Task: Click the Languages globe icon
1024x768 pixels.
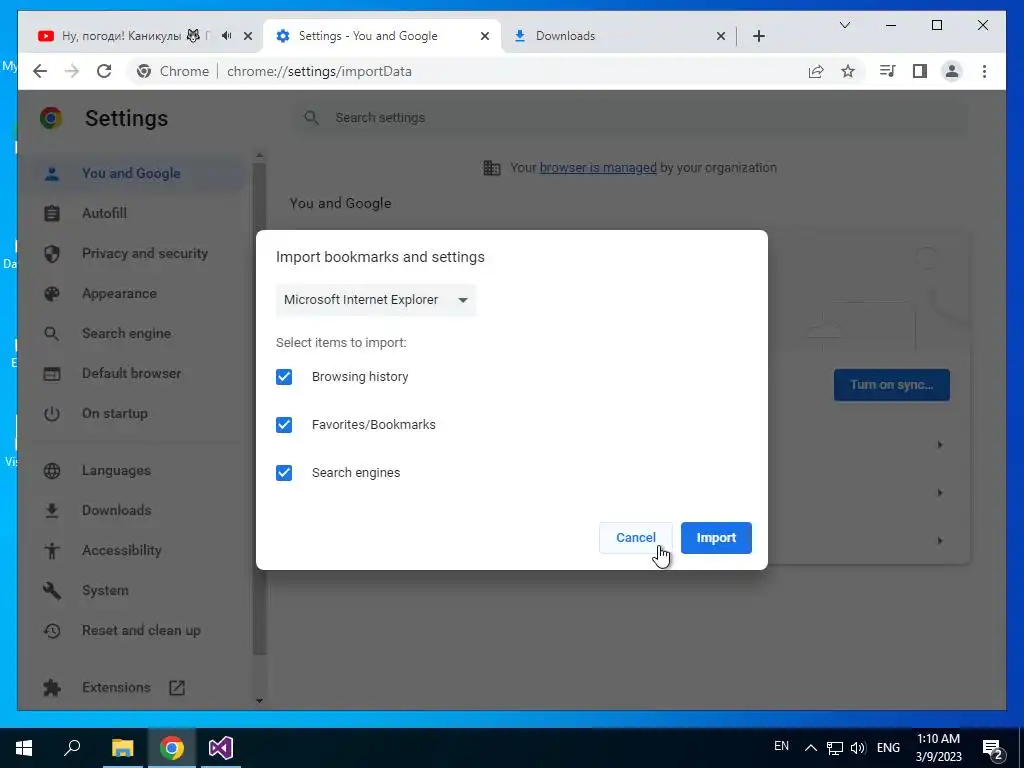Action: point(52,470)
